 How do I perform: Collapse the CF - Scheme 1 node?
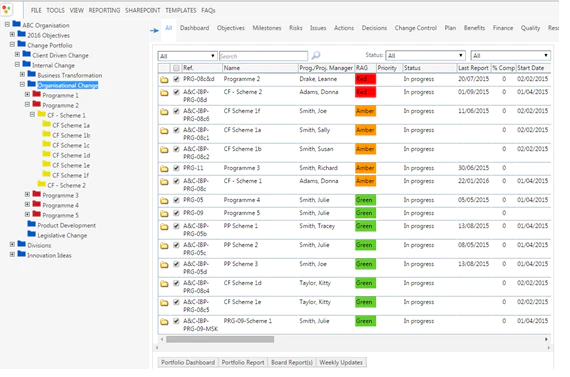point(32,115)
